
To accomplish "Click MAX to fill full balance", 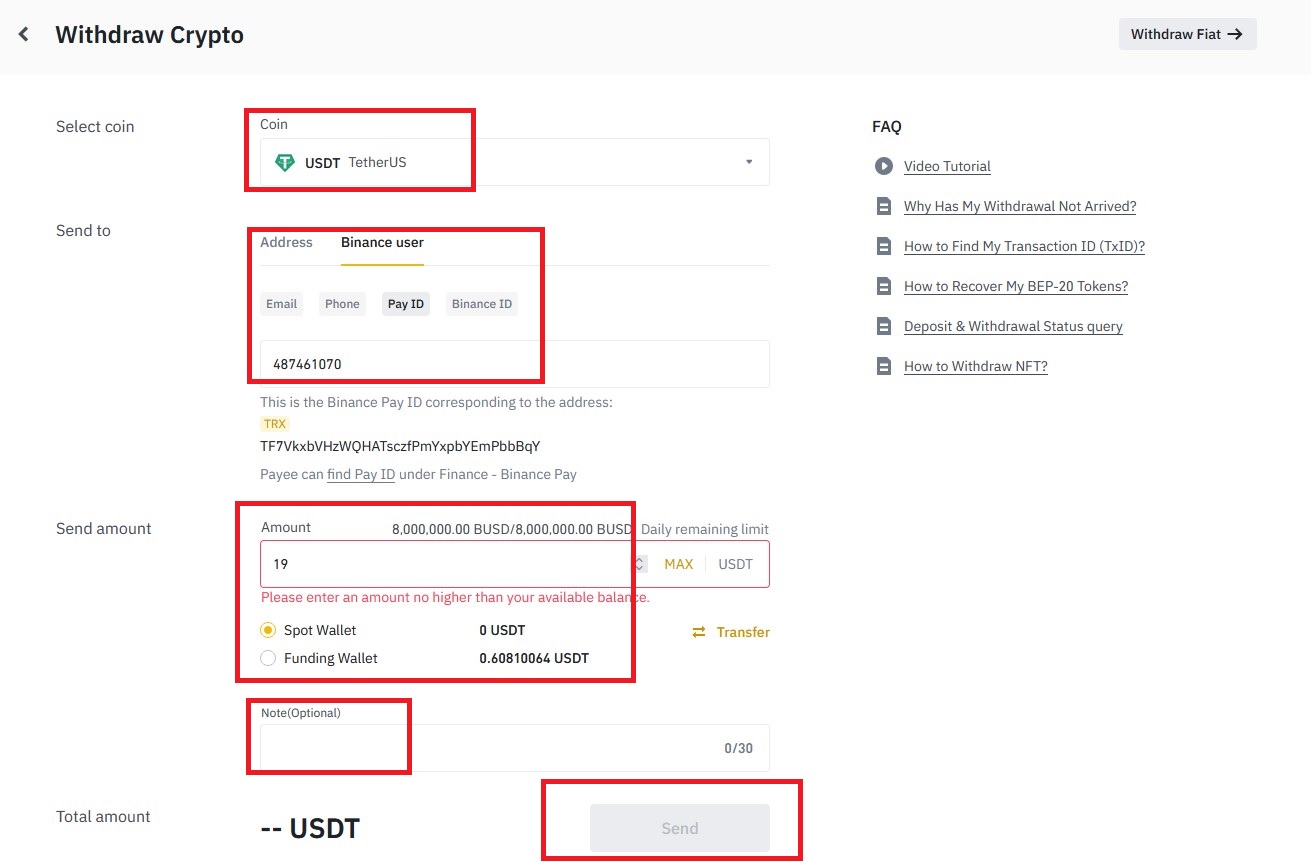I will tap(679, 564).
